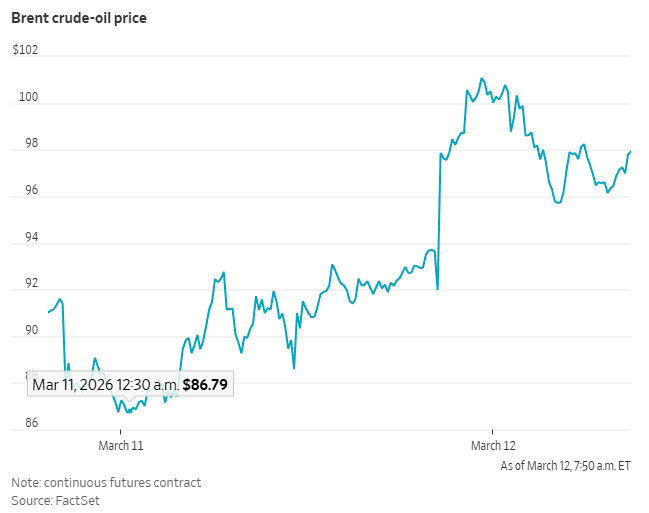The width and height of the screenshot is (649, 513).
Task: Click the March 11 x-axis date label
Action: click(x=121, y=444)
